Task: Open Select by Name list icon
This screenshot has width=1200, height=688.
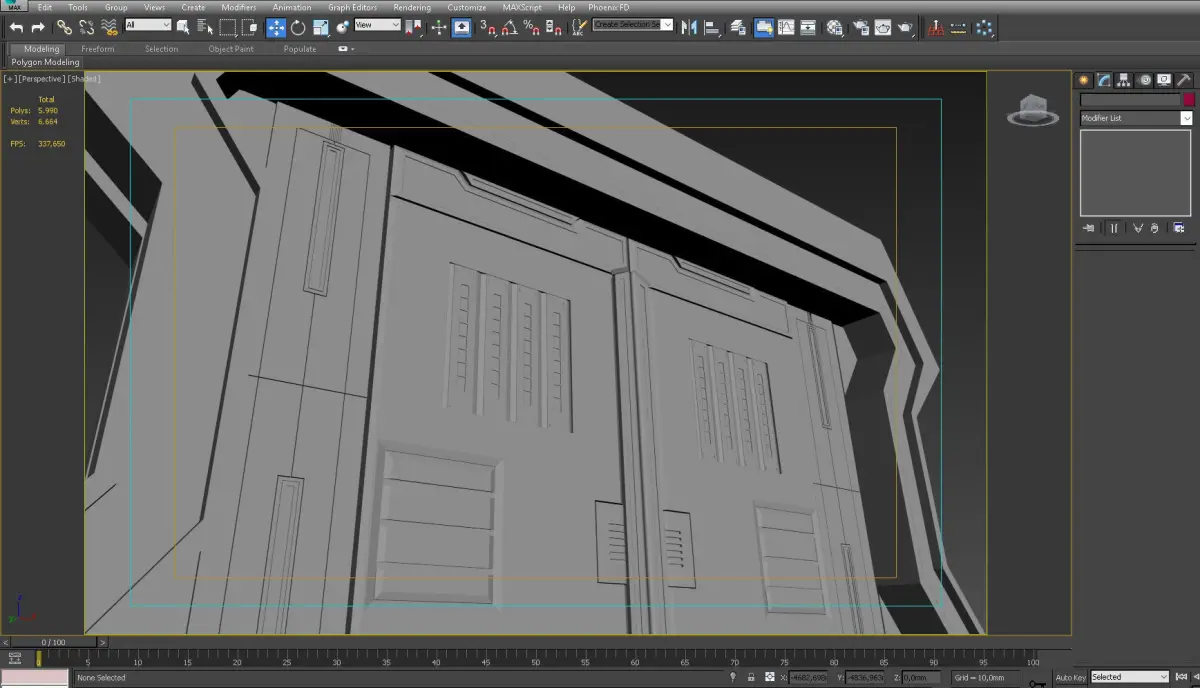Action: click(205, 27)
